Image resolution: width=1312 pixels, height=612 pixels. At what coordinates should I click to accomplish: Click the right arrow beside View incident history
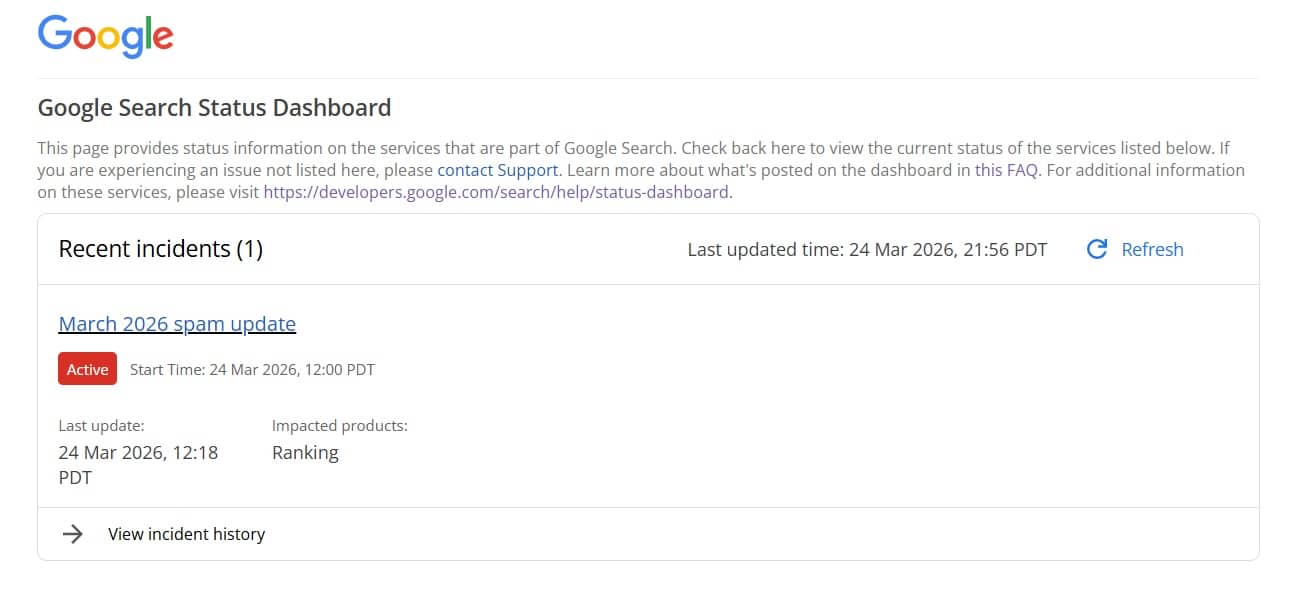pos(72,534)
